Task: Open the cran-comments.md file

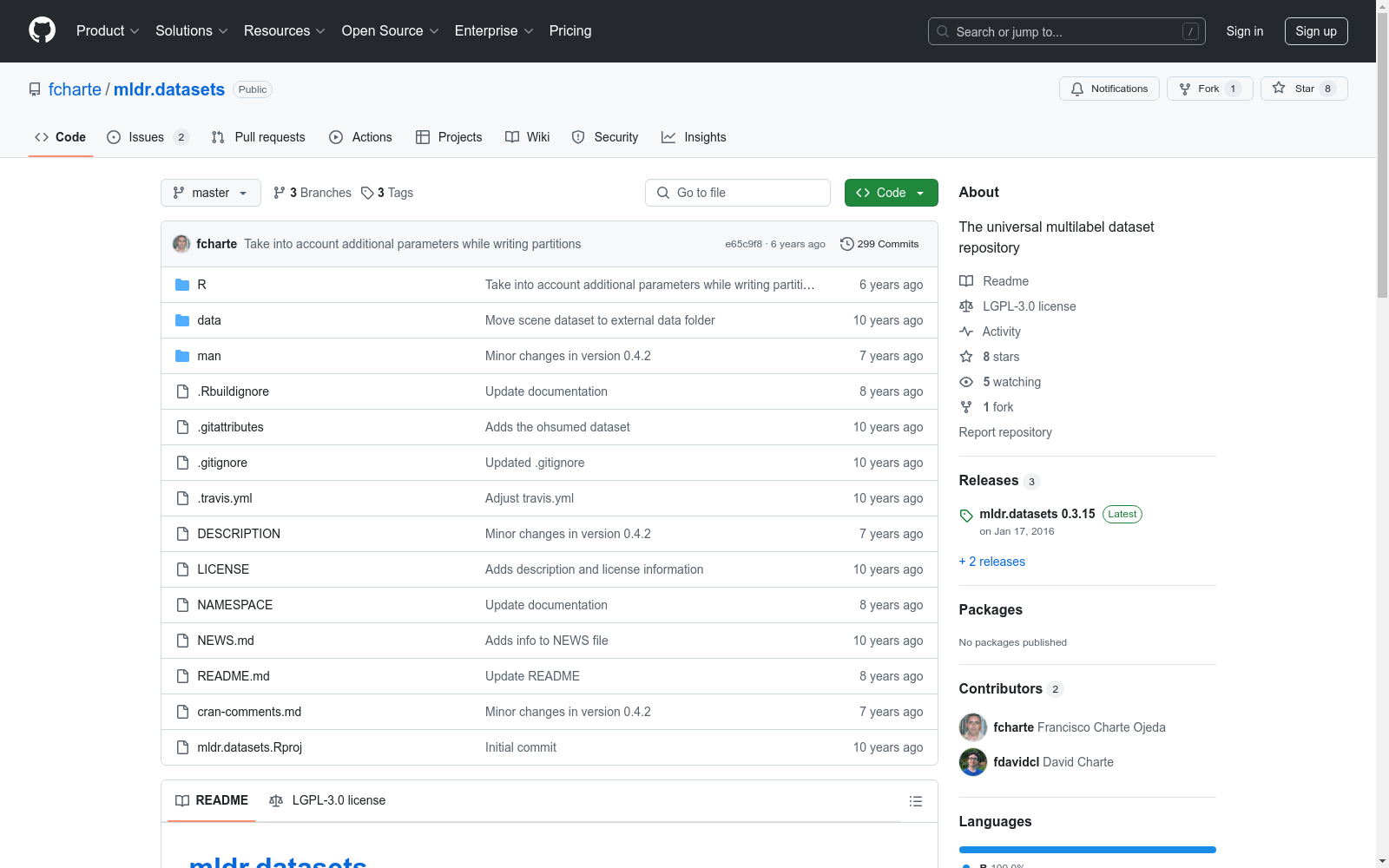Action: click(249, 712)
